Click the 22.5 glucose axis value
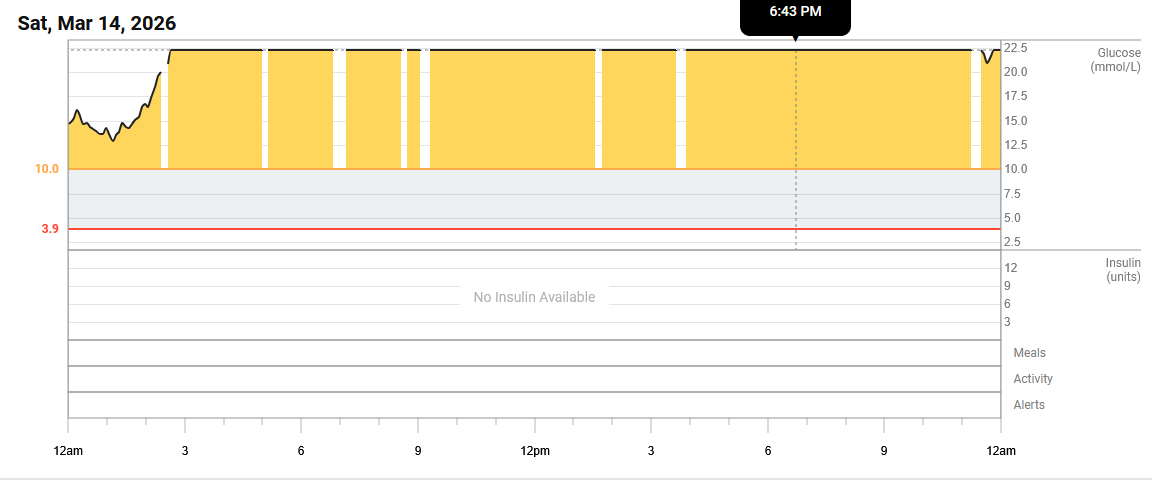Screen dimensions: 1152x488 (x=1016, y=48)
